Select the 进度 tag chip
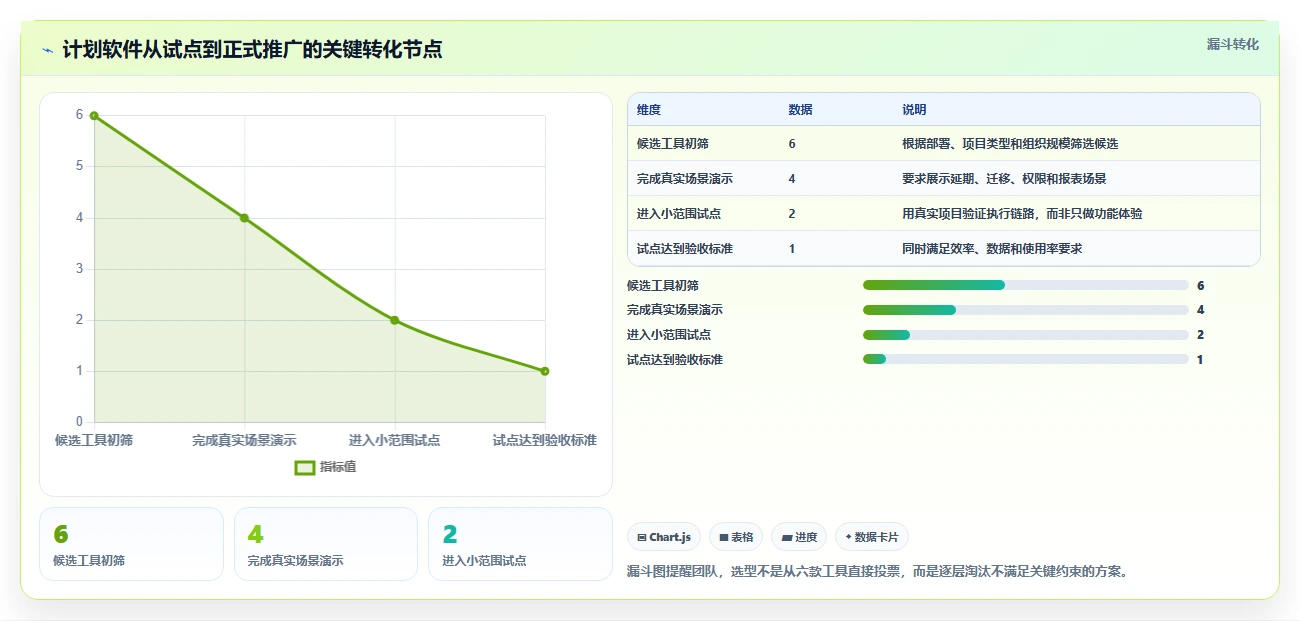 pos(799,537)
